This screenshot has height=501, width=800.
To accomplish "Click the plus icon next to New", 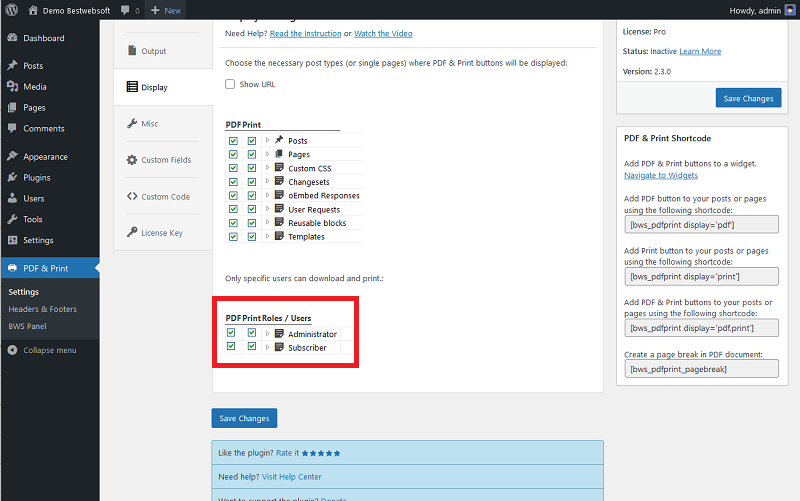I will [x=155, y=10].
